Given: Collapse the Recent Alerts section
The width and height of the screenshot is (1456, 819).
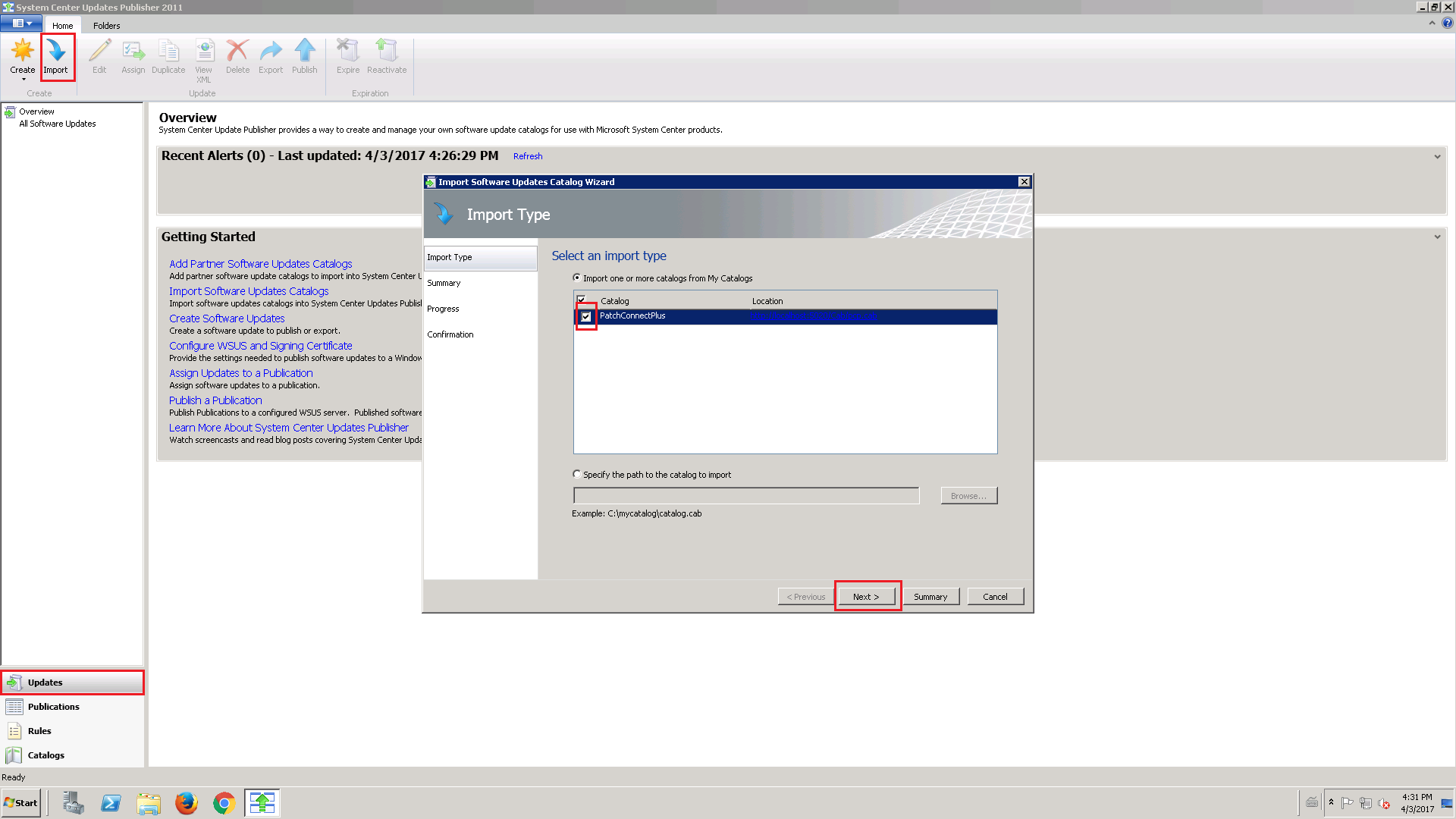Looking at the screenshot, I should (1438, 156).
